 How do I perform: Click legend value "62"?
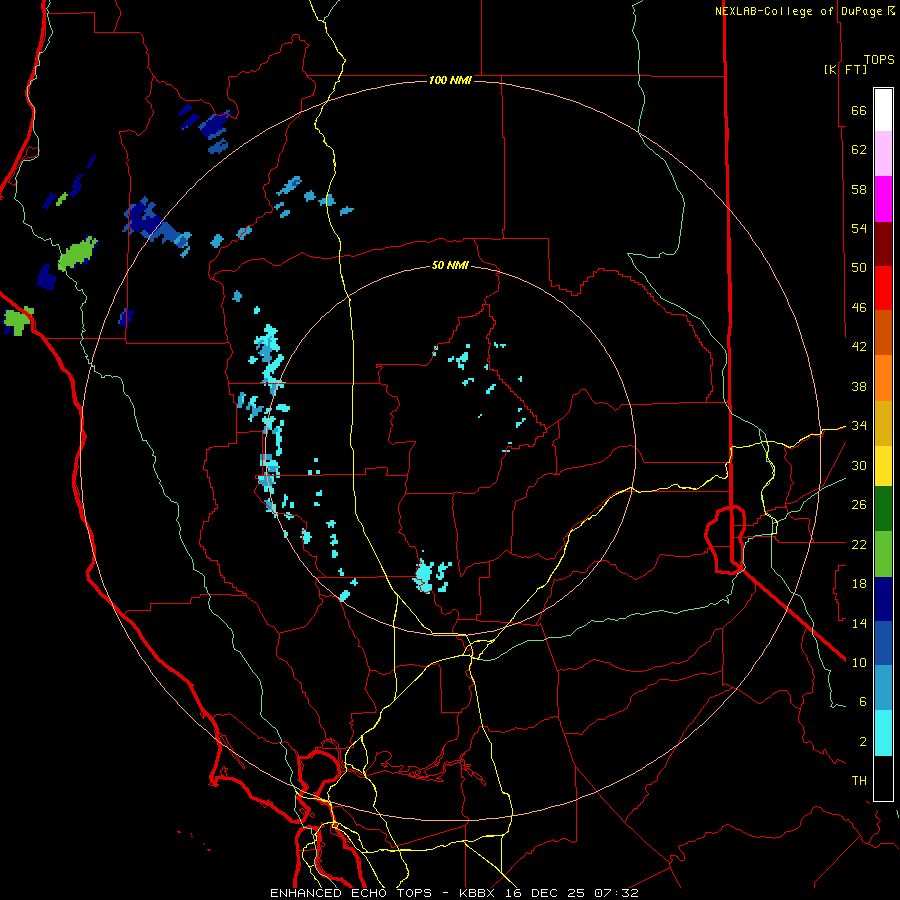[x=859, y=149]
